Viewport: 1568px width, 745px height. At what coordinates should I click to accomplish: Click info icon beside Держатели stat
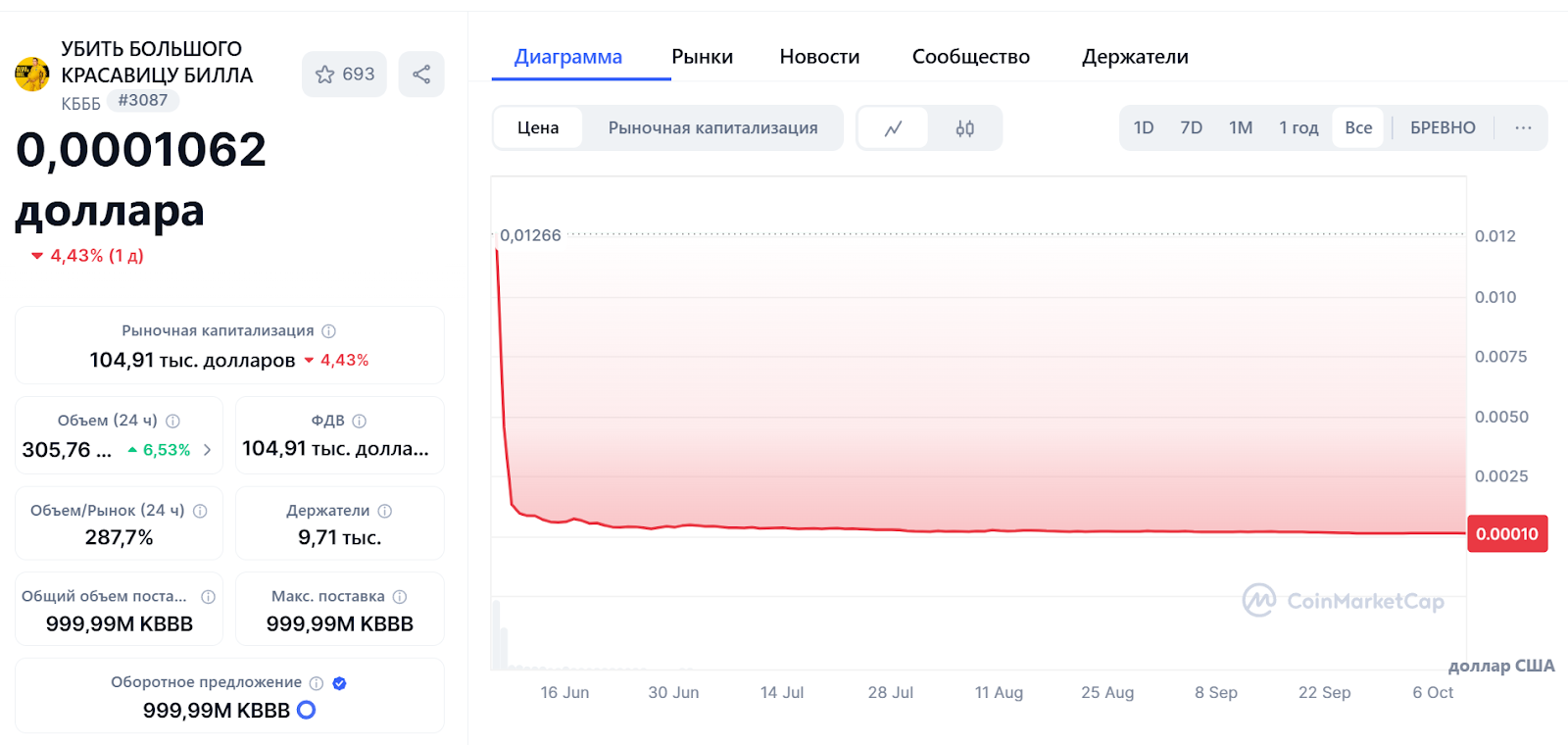(x=385, y=511)
